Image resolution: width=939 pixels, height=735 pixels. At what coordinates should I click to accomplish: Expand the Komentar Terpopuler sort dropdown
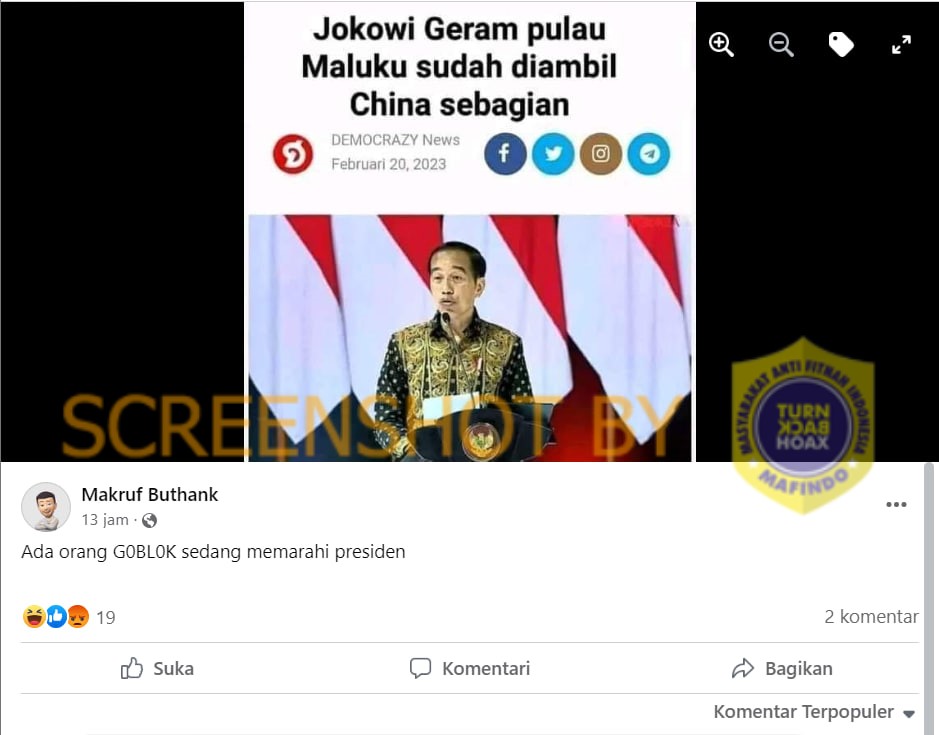tap(814, 712)
